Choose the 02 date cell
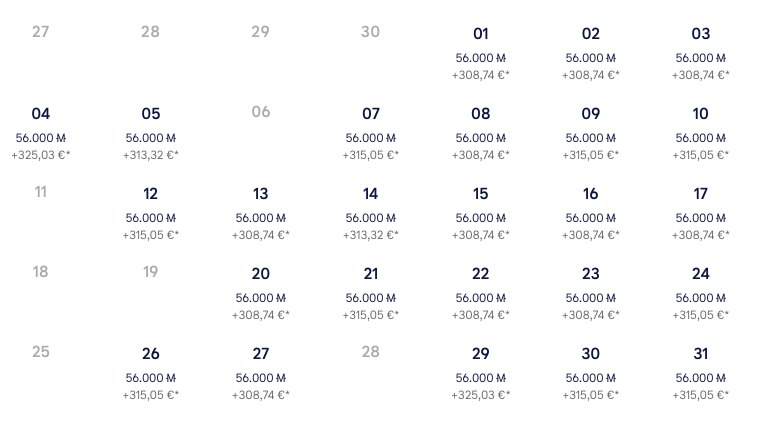This screenshot has height=441, width=758. pyautogui.click(x=591, y=53)
